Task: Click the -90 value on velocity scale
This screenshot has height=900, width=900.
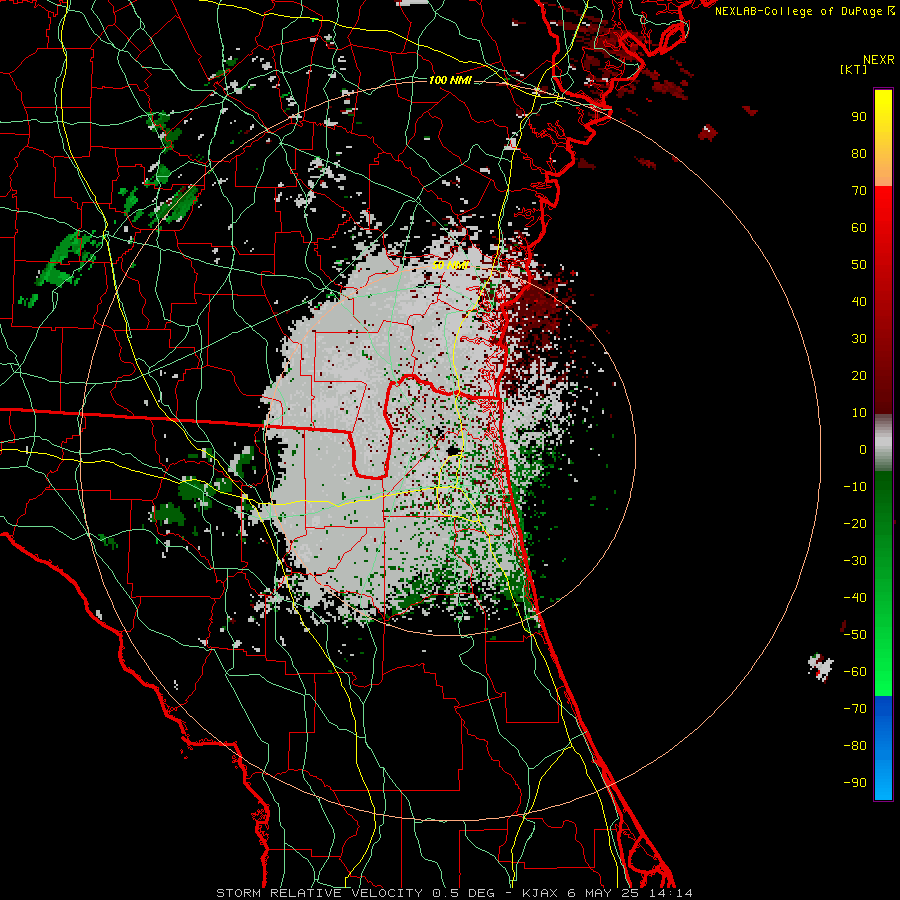Action: click(855, 783)
